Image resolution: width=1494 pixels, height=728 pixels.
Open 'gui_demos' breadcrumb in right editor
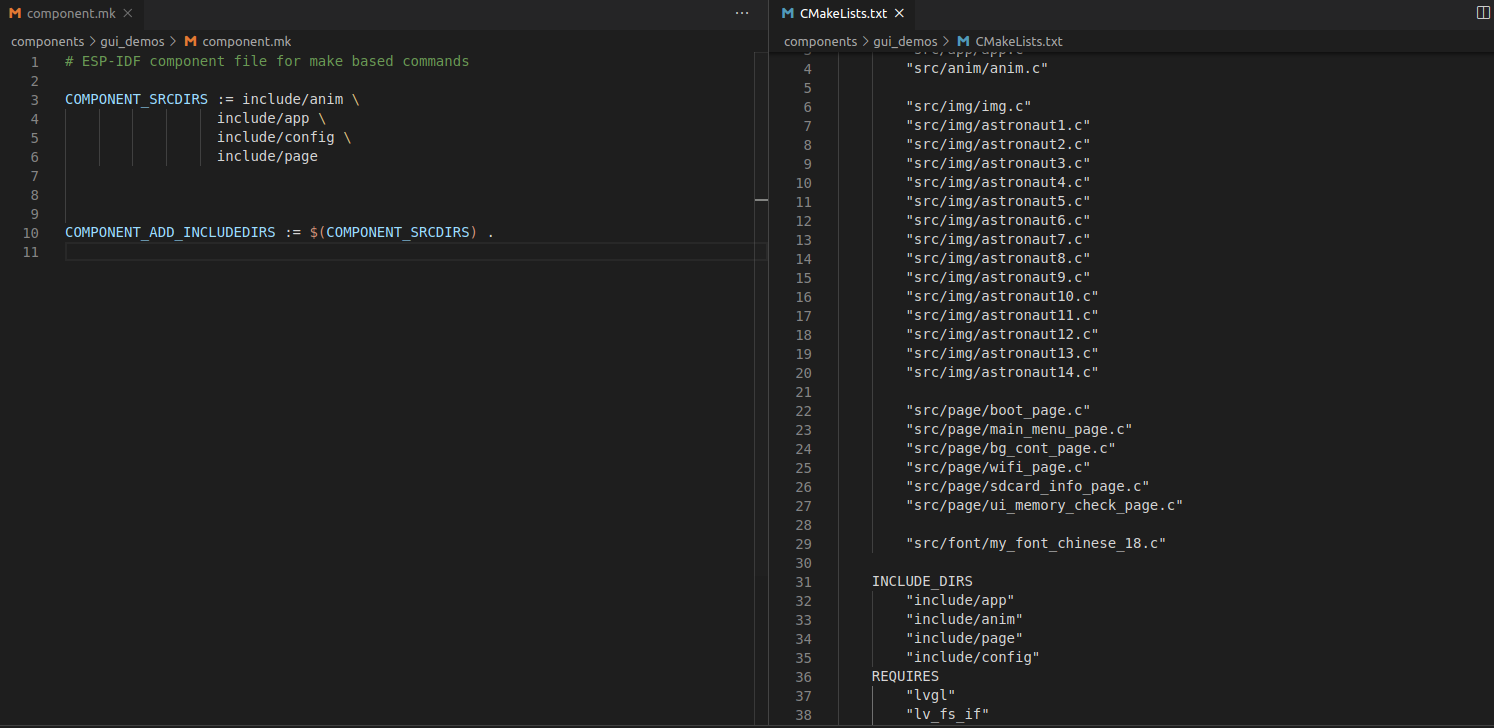[x=906, y=42]
